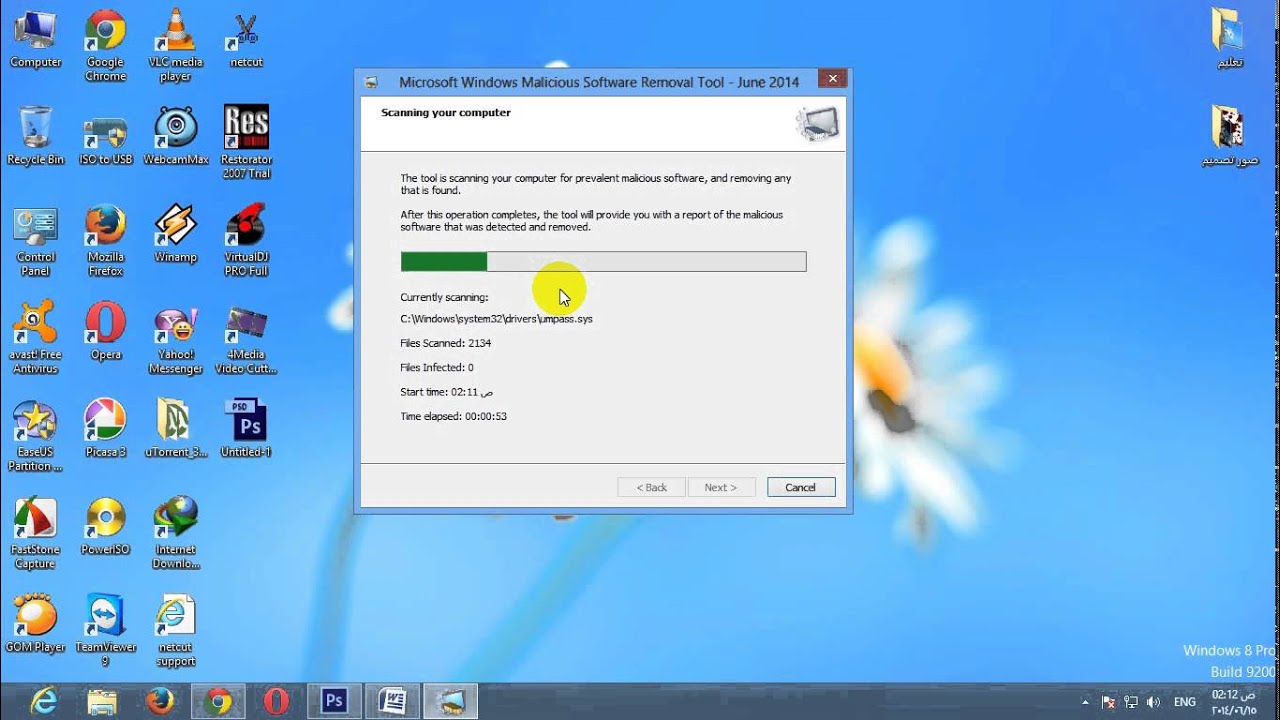This screenshot has width=1280, height=720.
Task: Select the uTorrent 3 desktop icon
Action: 175,429
